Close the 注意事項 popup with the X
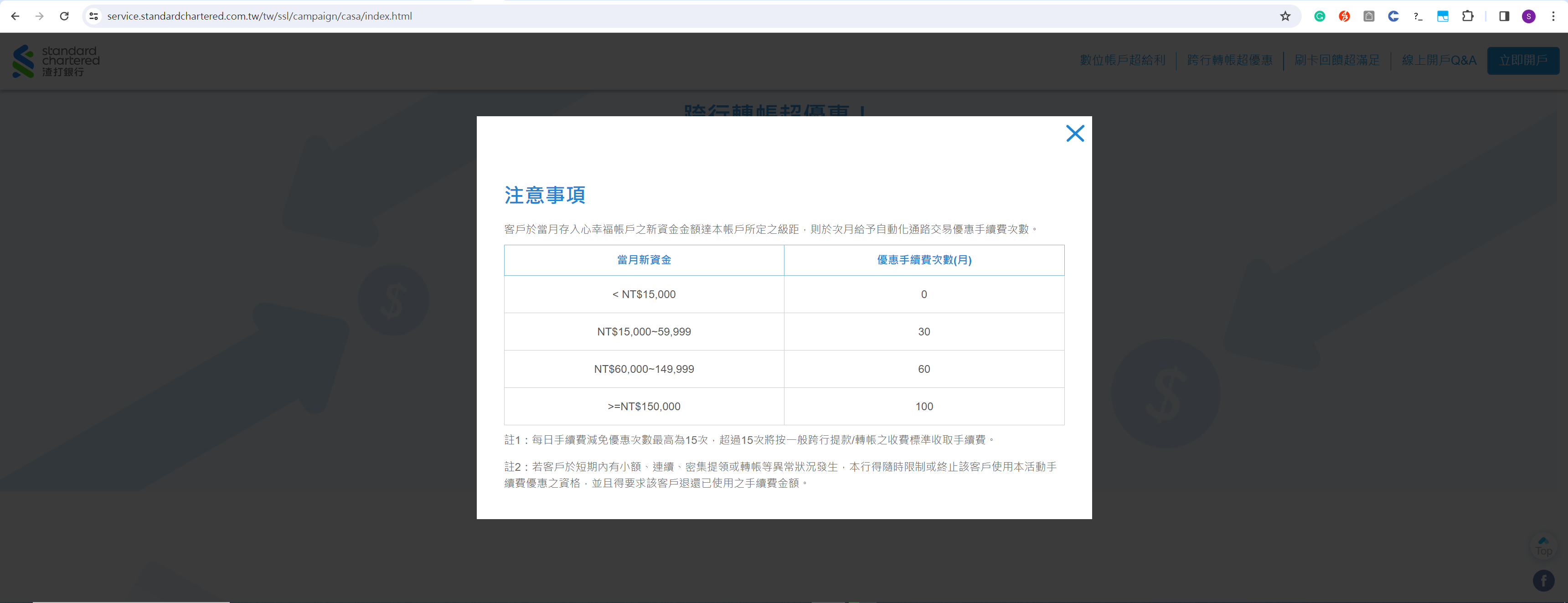The width and height of the screenshot is (1568, 603). tap(1075, 133)
